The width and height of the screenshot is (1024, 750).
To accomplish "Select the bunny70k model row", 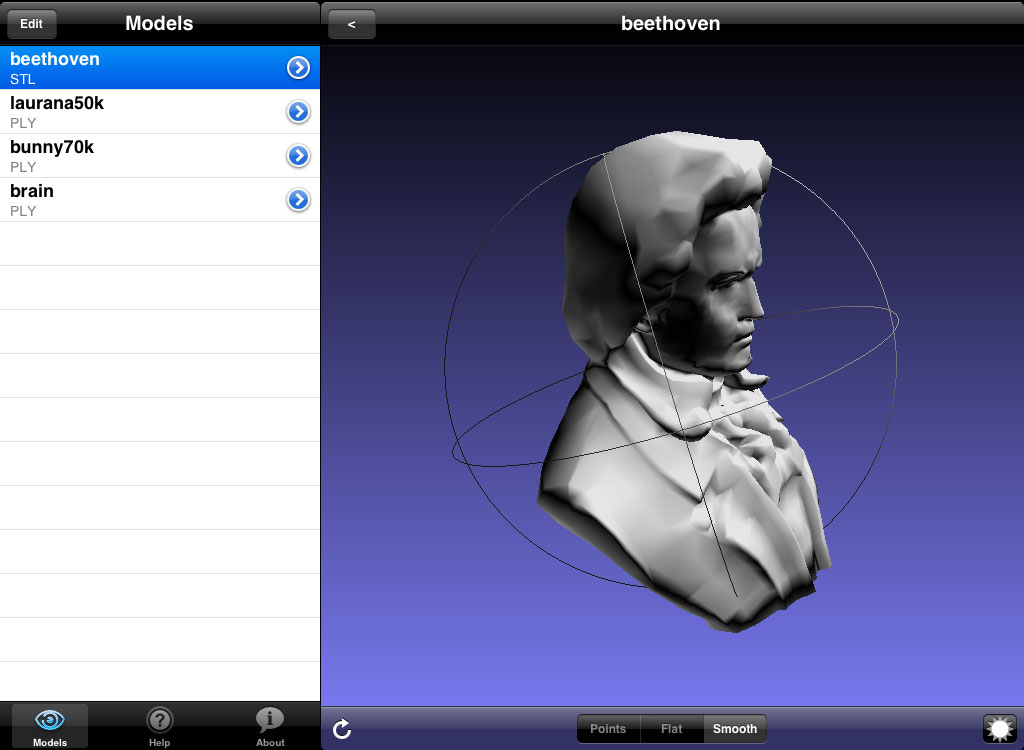I will (160, 155).
